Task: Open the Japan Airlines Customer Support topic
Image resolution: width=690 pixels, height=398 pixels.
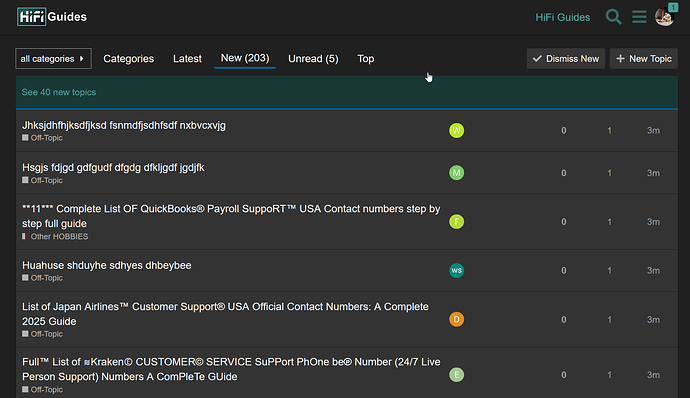Action: [225, 313]
